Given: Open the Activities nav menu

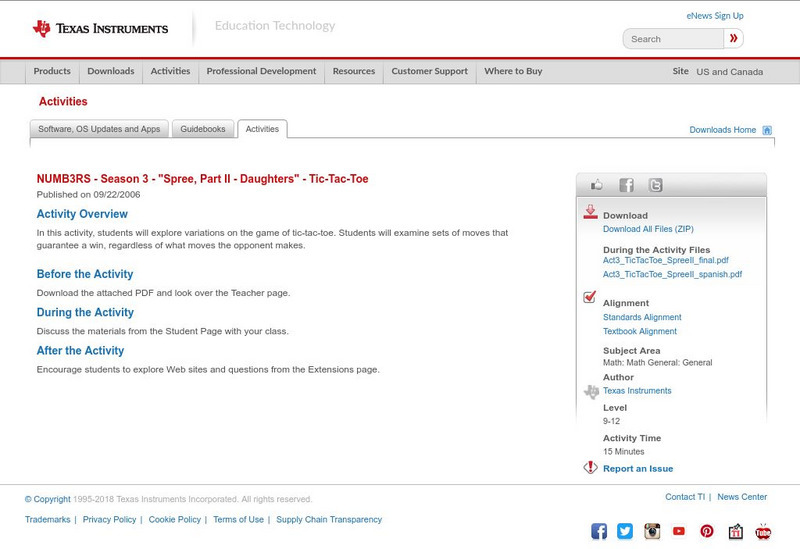Looking at the screenshot, I should pos(170,71).
